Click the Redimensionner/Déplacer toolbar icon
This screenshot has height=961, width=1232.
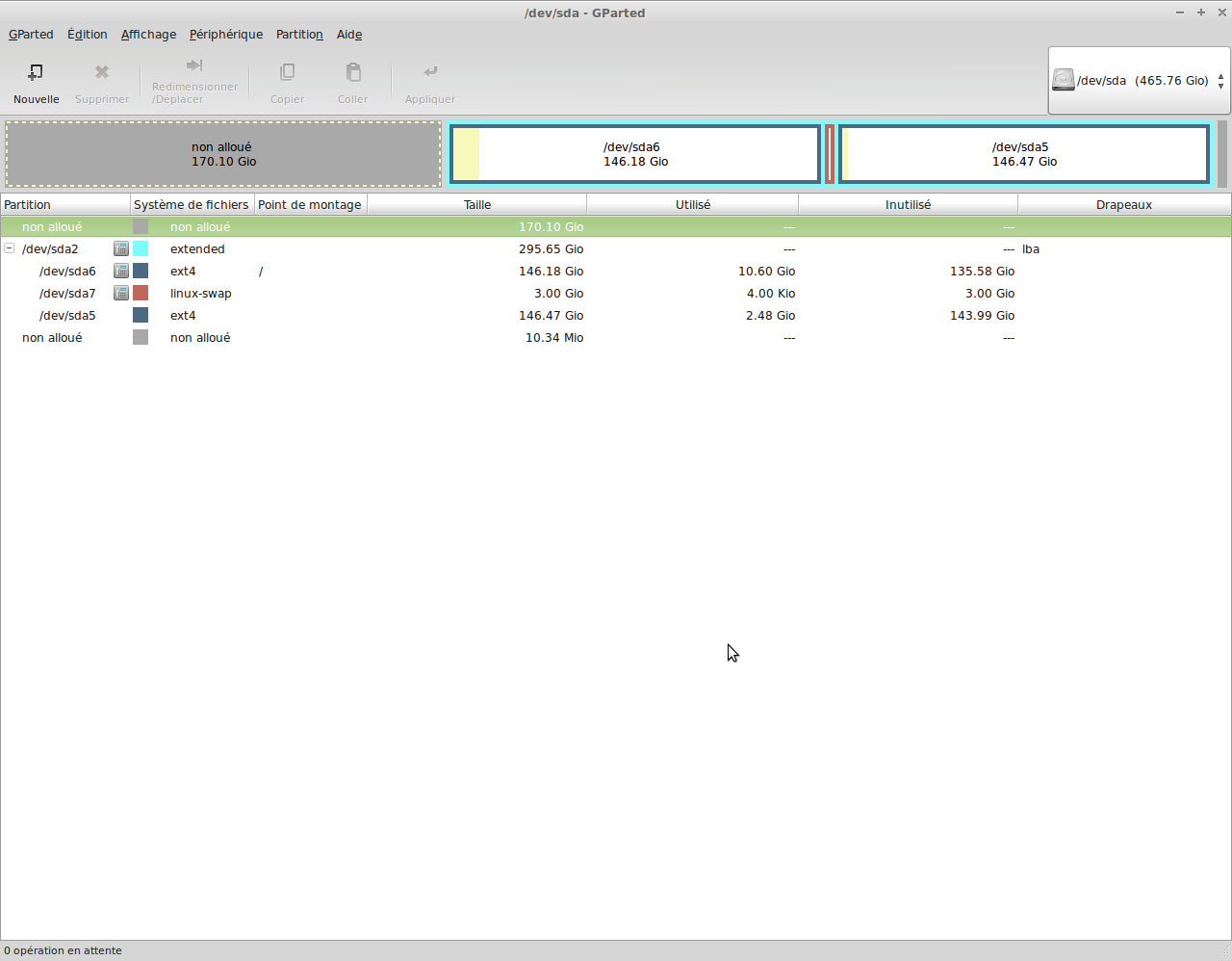(x=194, y=65)
